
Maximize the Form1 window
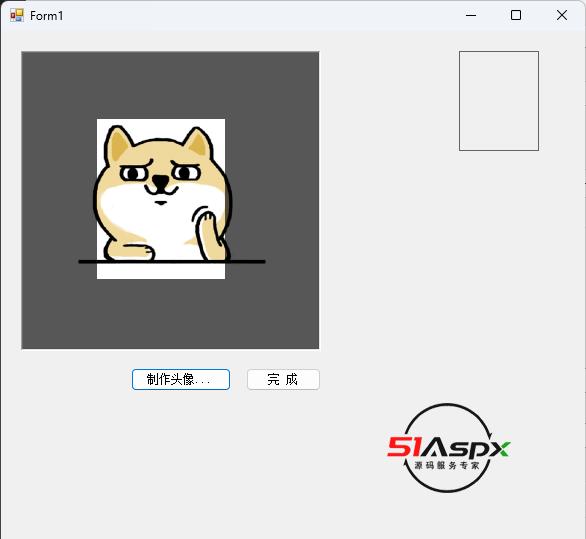[x=516, y=15]
